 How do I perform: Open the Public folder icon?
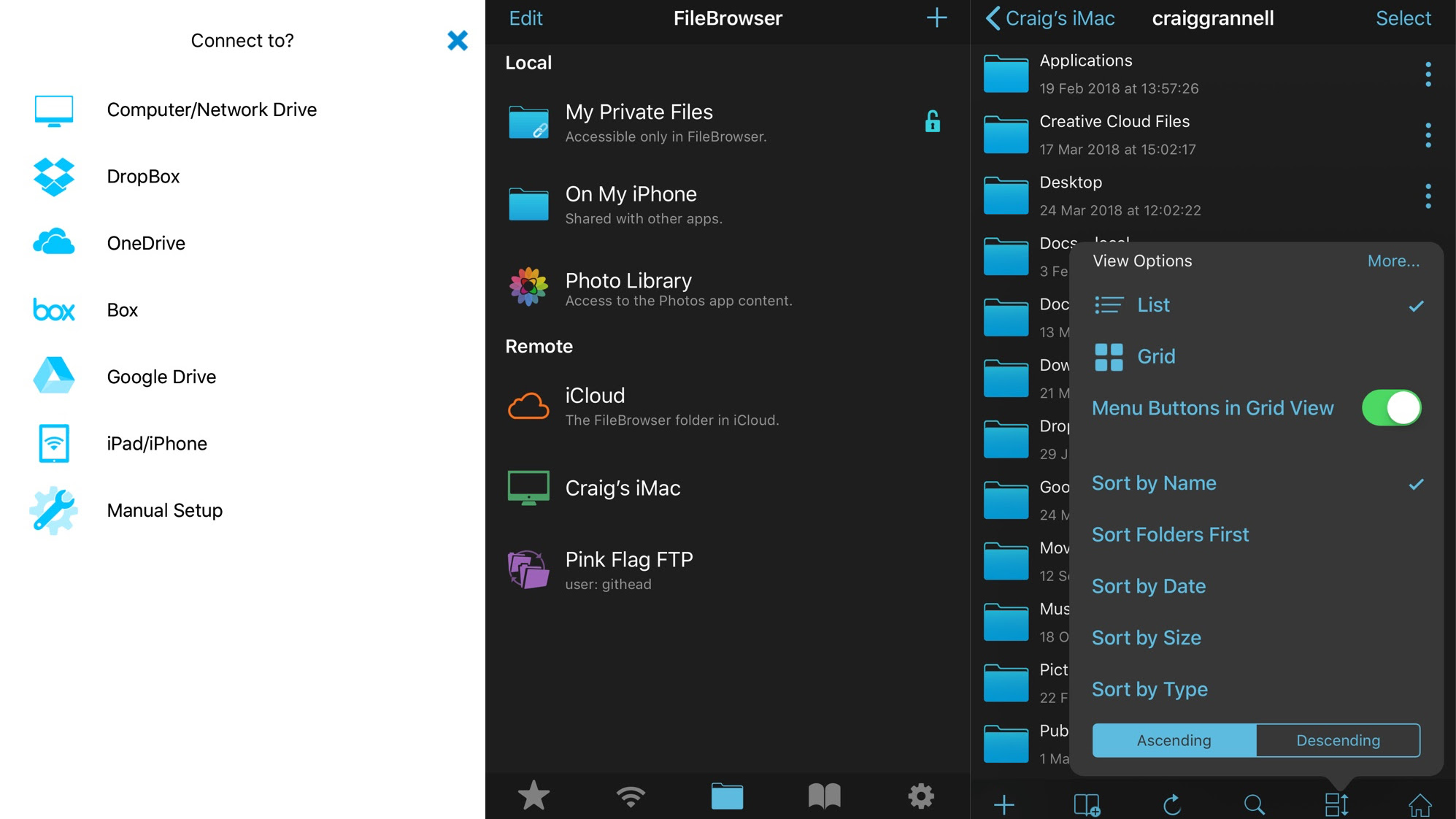[x=1006, y=744]
